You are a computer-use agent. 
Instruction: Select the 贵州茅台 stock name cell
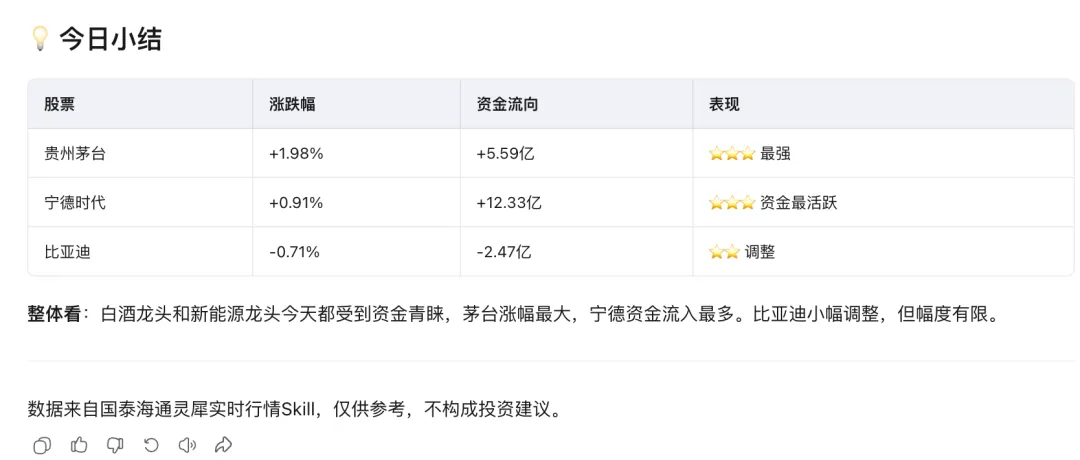[75, 153]
